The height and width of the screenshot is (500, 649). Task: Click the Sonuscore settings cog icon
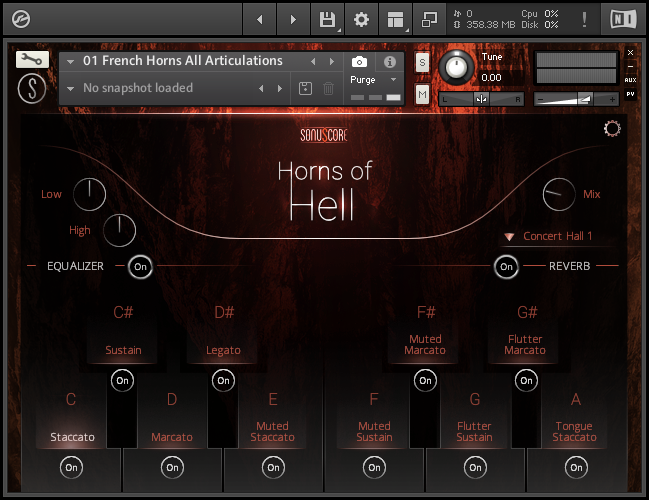612,129
